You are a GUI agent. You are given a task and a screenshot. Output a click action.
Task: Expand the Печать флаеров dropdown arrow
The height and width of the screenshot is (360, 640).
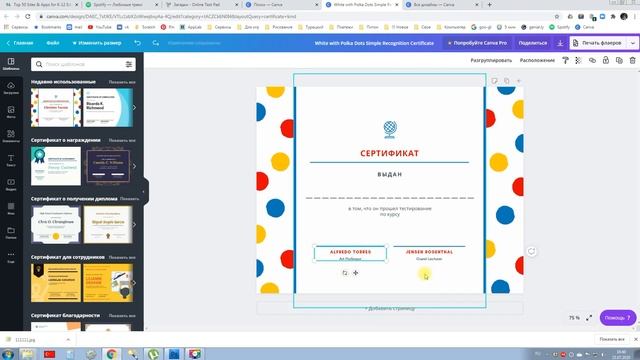[x=633, y=43]
